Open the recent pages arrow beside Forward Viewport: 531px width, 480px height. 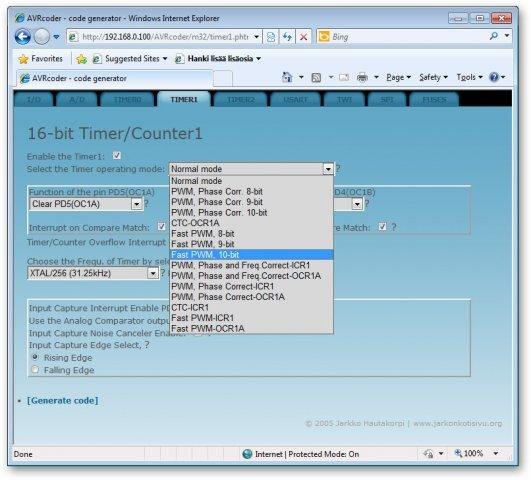(56, 37)
